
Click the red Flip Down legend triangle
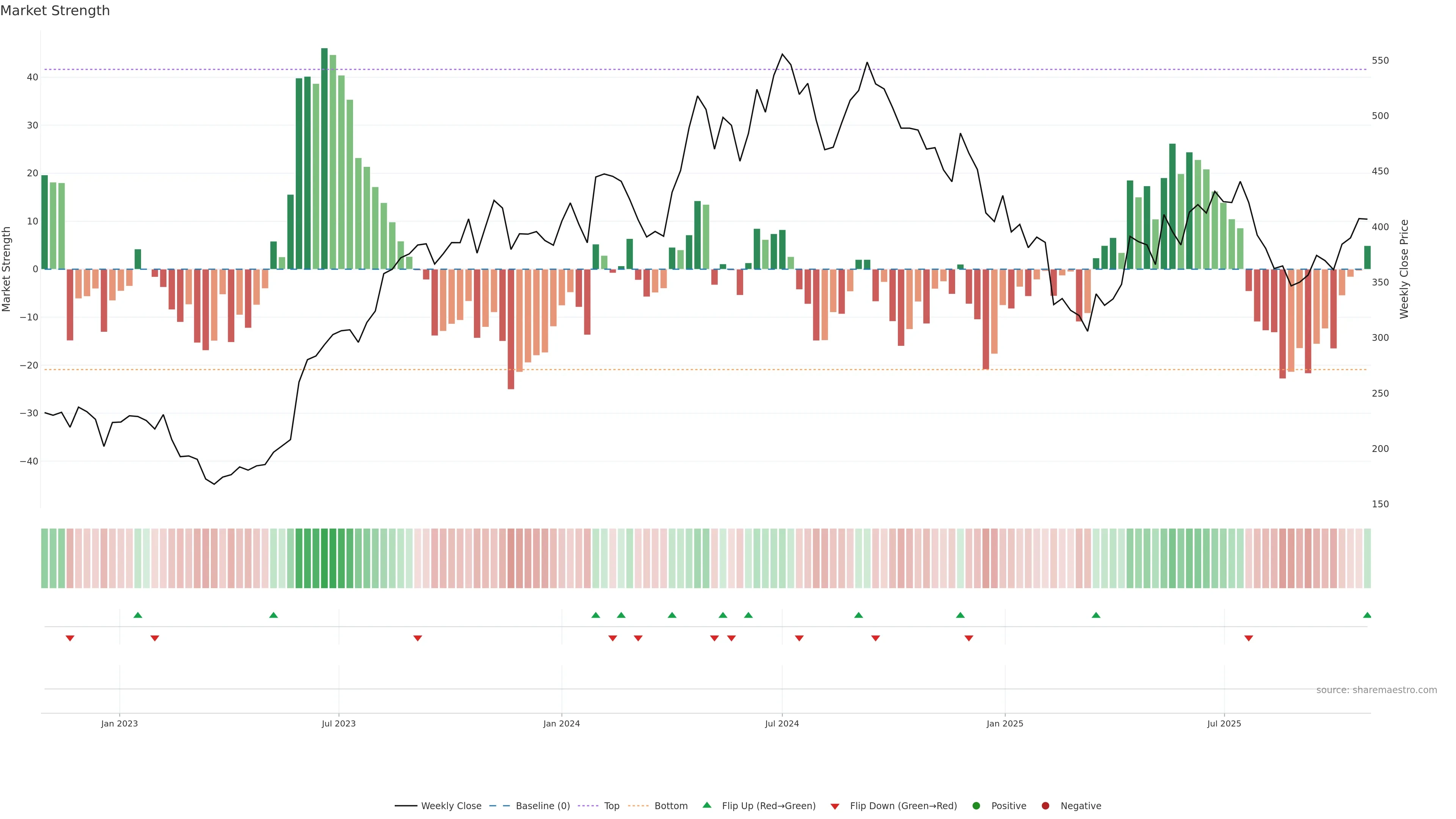pyautogui.click(x=835, y=806)
